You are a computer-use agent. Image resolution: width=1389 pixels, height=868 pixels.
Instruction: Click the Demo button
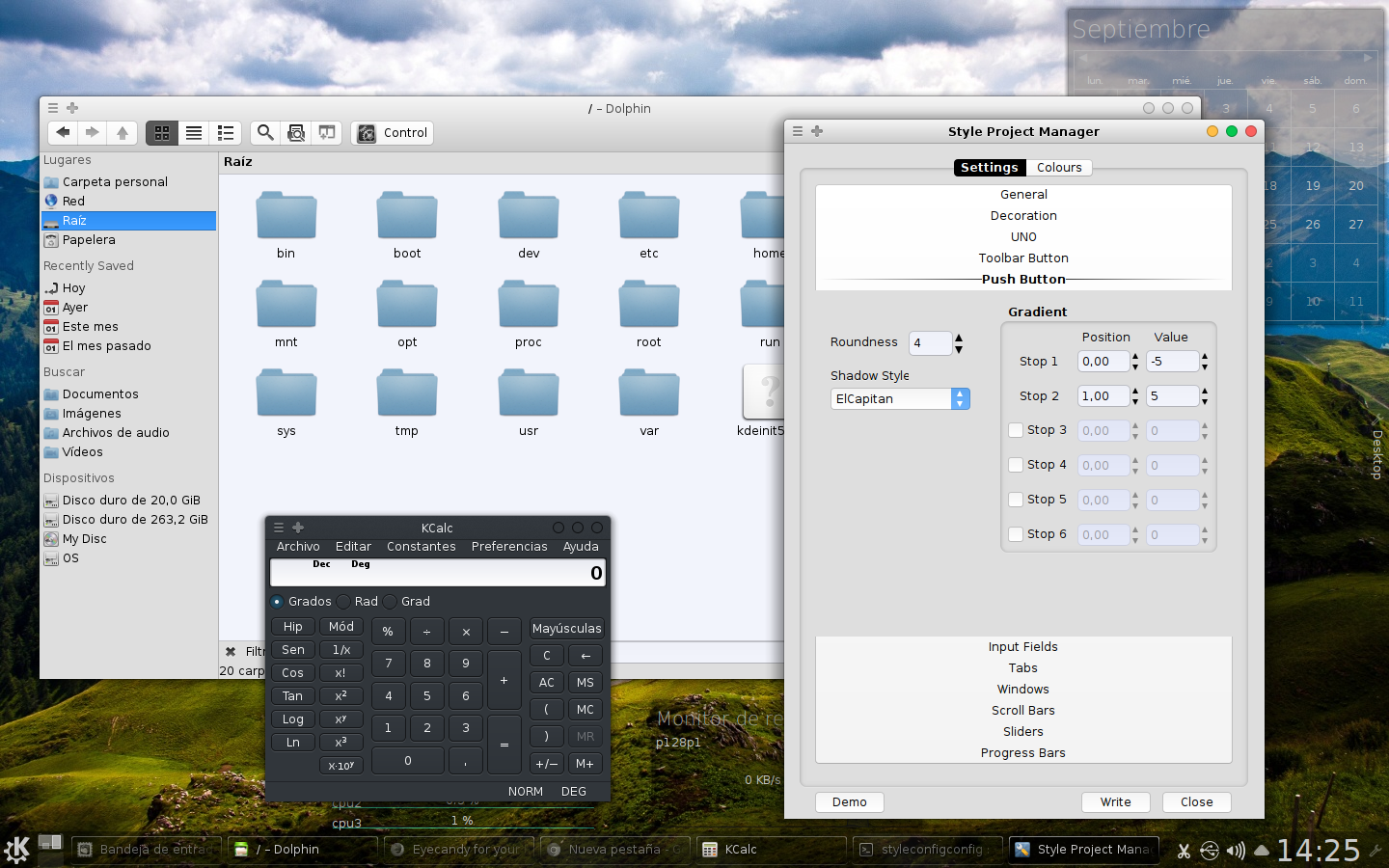coord(850,802)
